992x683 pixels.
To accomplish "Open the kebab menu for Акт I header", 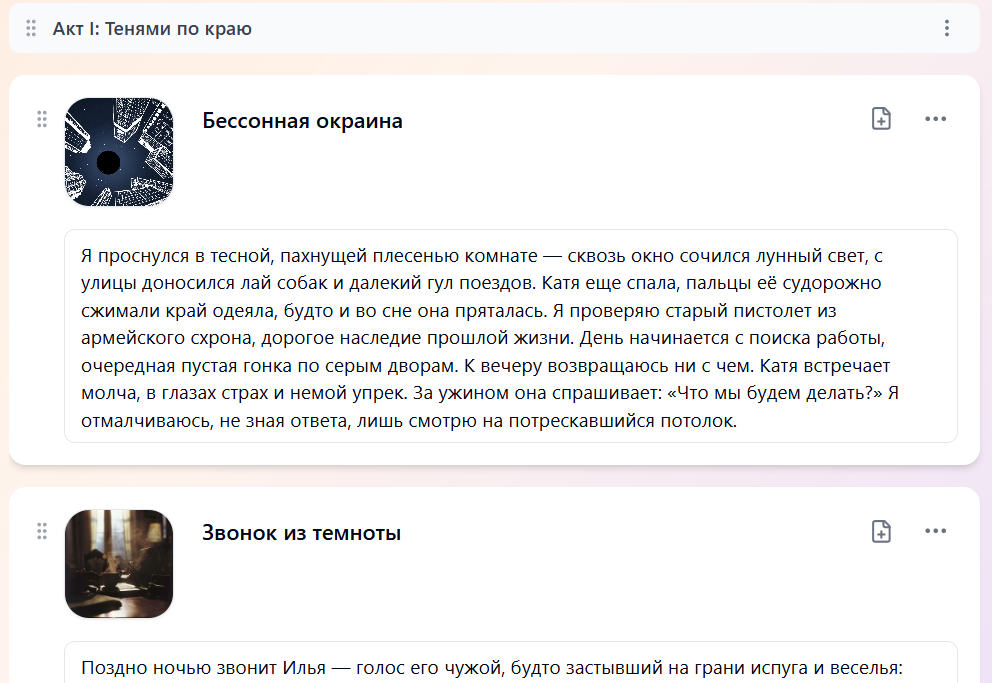I will tap(946, 28).
